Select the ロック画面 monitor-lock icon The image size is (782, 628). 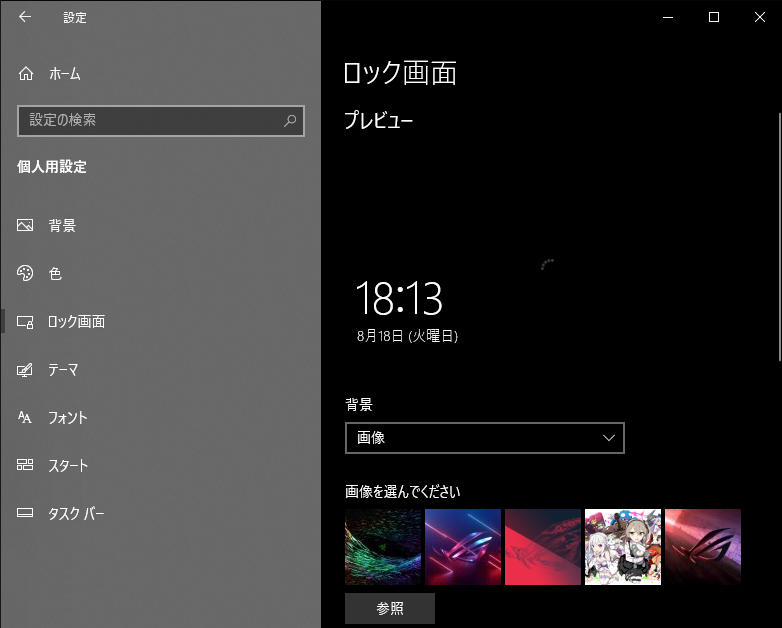coord(25,322)
